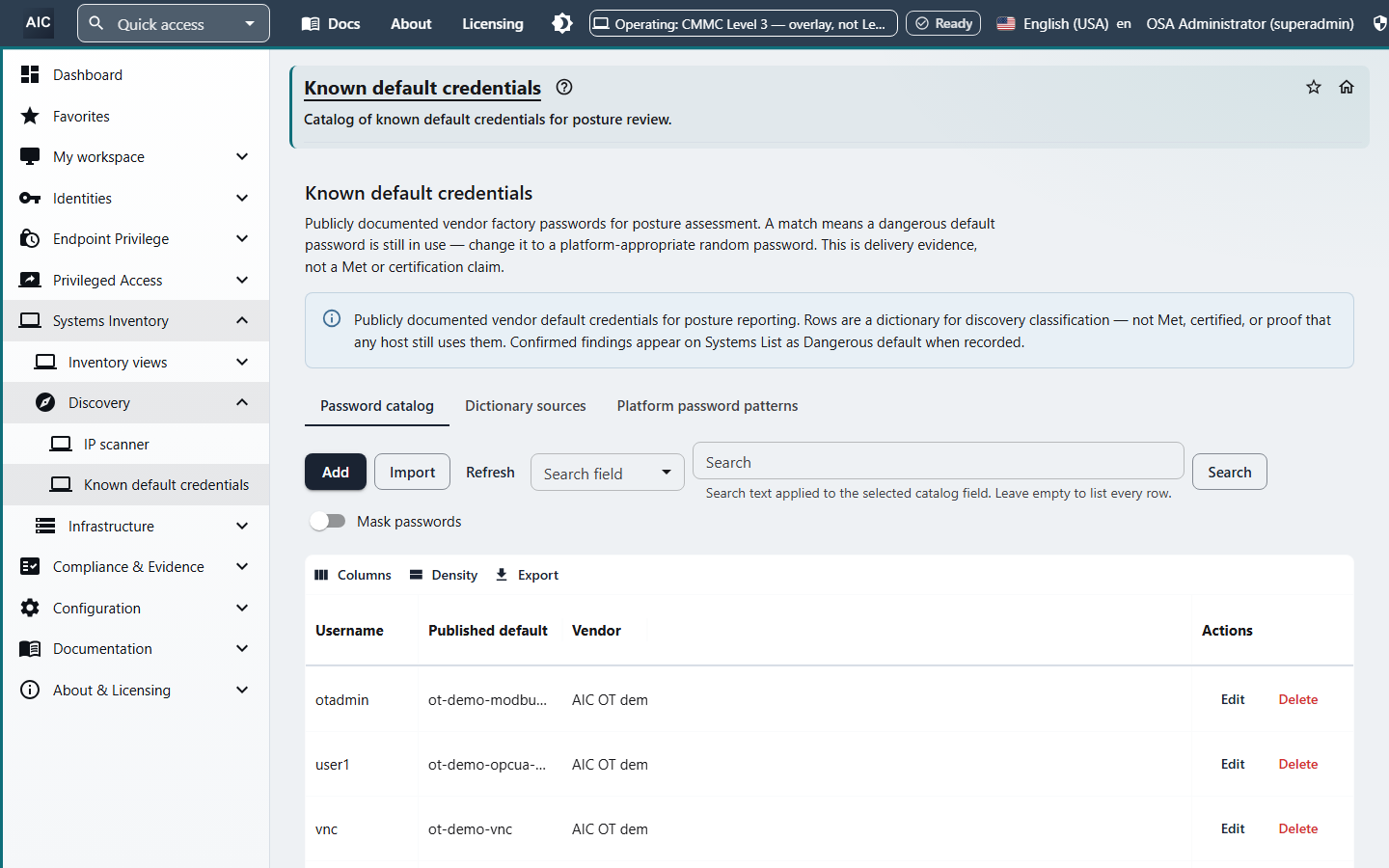Click the Operating CMMC Level 3 status chip

pos(744,23)
